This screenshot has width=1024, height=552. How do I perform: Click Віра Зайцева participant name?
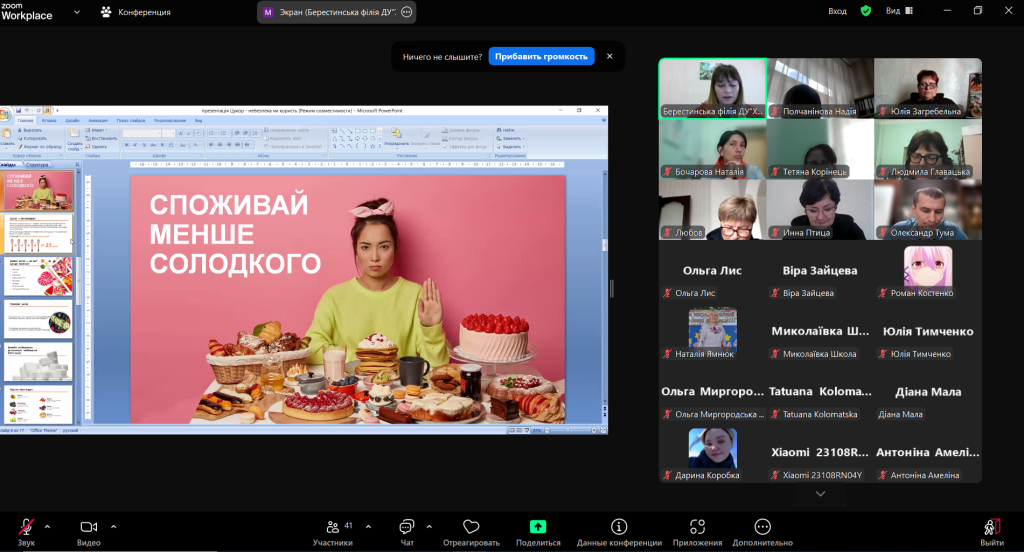coord(820,270)
